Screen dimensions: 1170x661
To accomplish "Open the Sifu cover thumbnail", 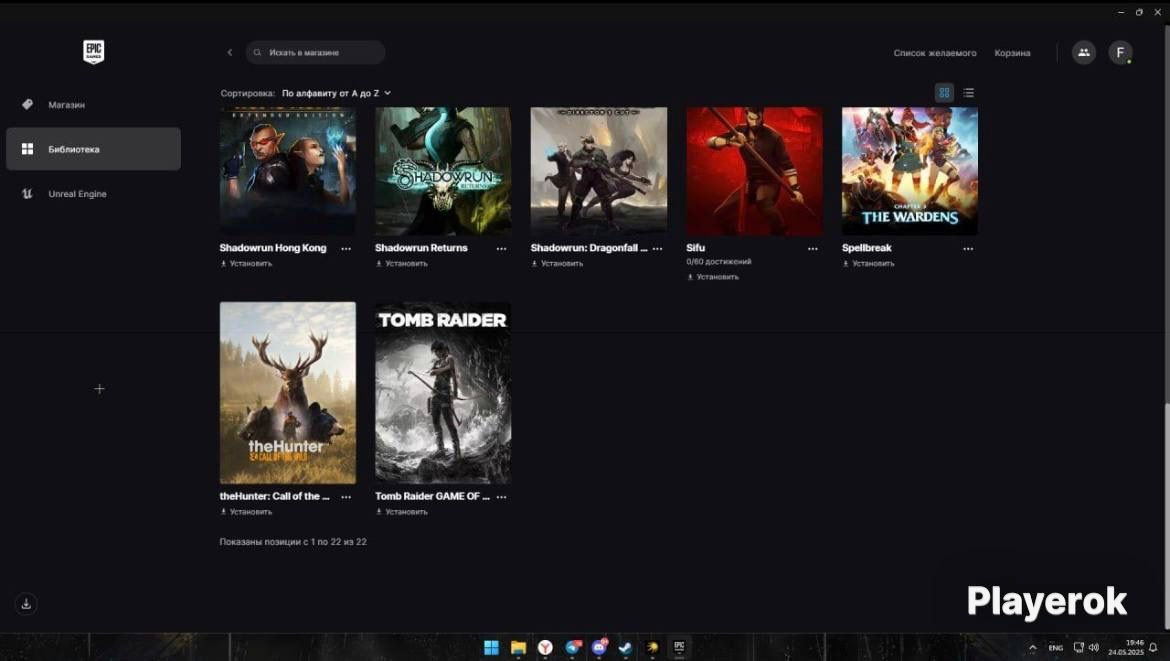I will [754, 171].
